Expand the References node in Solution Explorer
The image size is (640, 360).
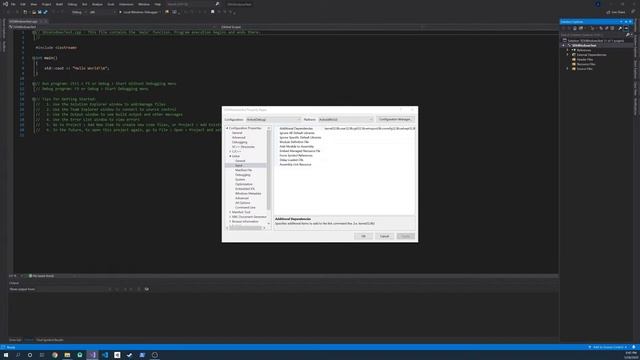tap(567, 50)
